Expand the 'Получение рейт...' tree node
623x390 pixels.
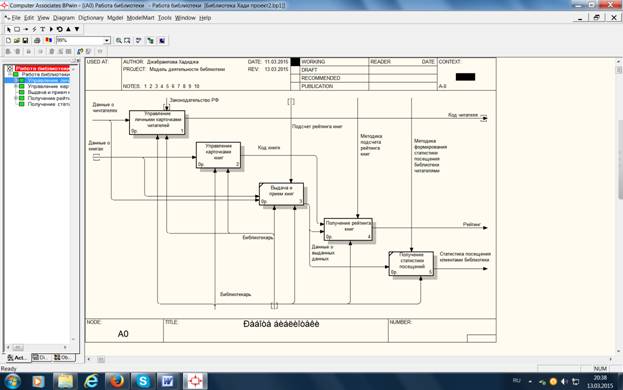pyautogui.click(x=16, y=98)
